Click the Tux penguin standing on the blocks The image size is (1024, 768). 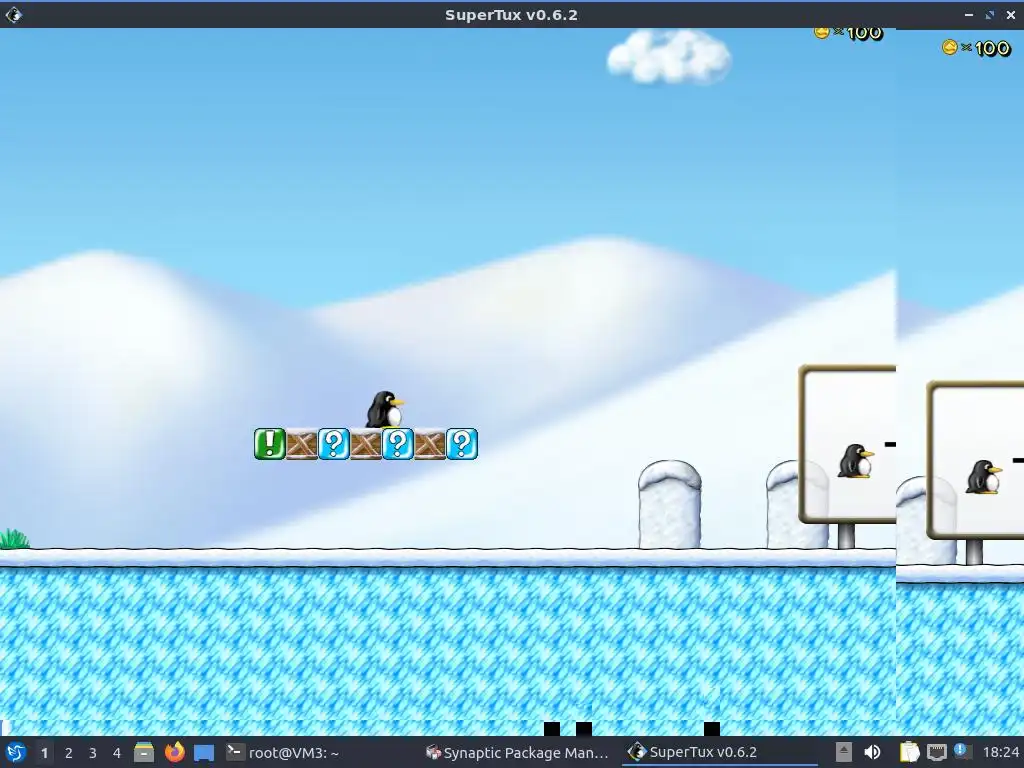pyautogui.click(x=385, y=409)
